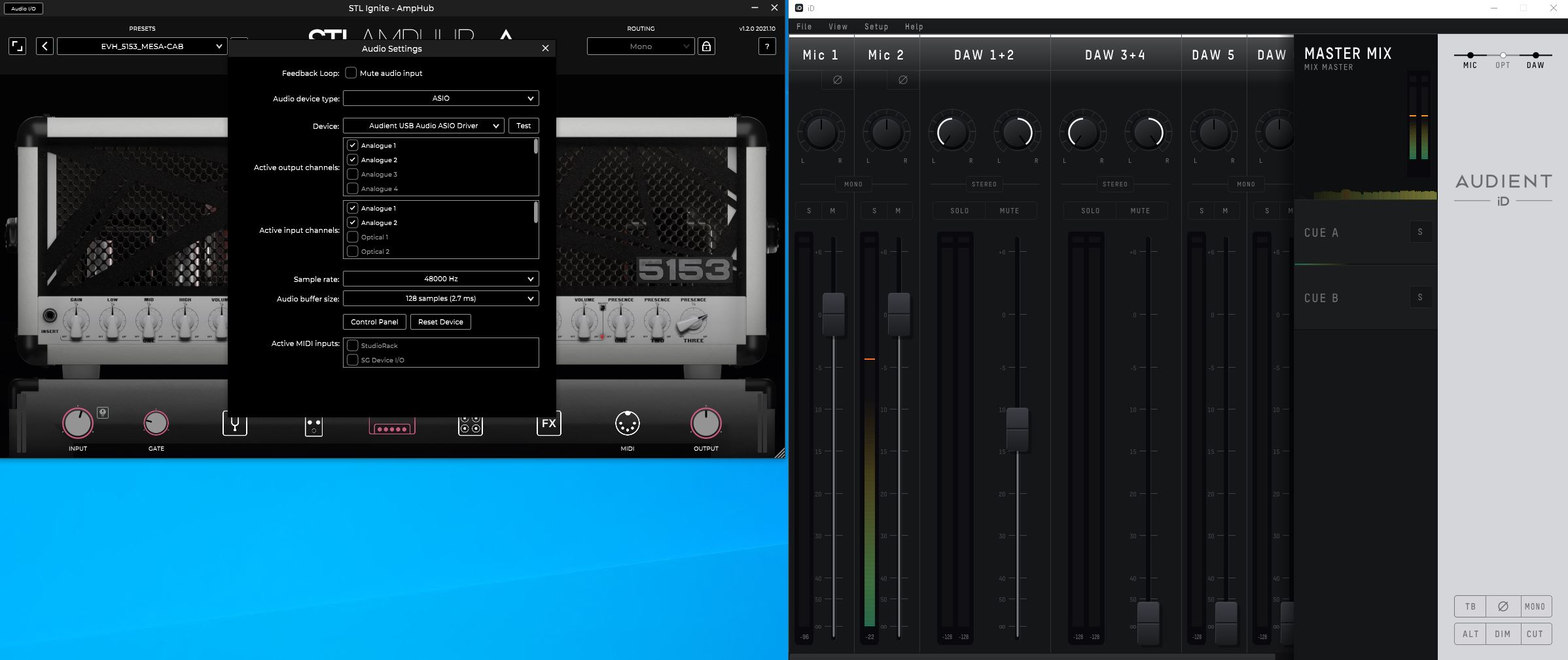Open the Sample rate dropdown

coord(441,279)
